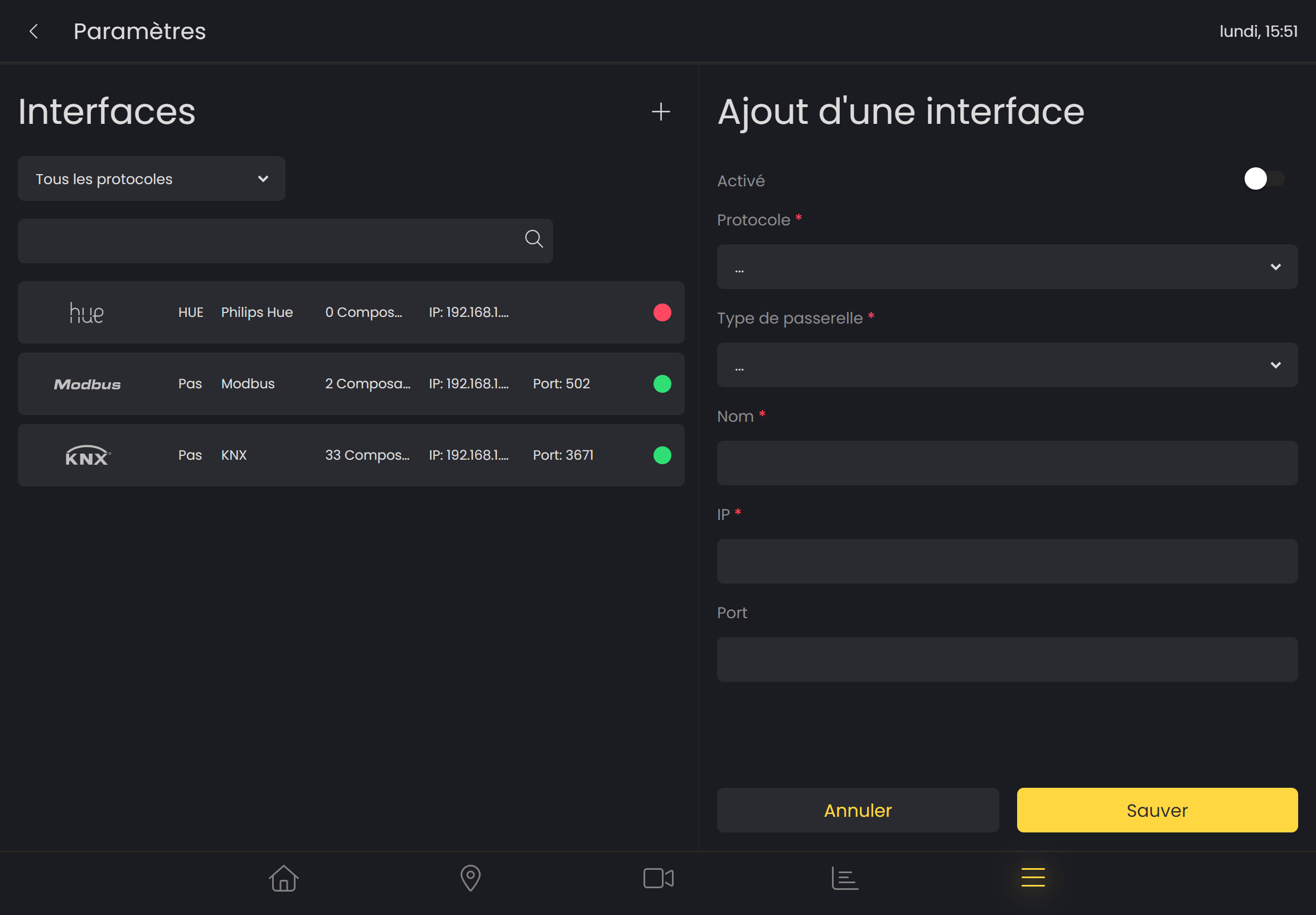1316x915 pixels.
Task: Open the hamburger menu tab
Action: click(x=1032, y=877)
